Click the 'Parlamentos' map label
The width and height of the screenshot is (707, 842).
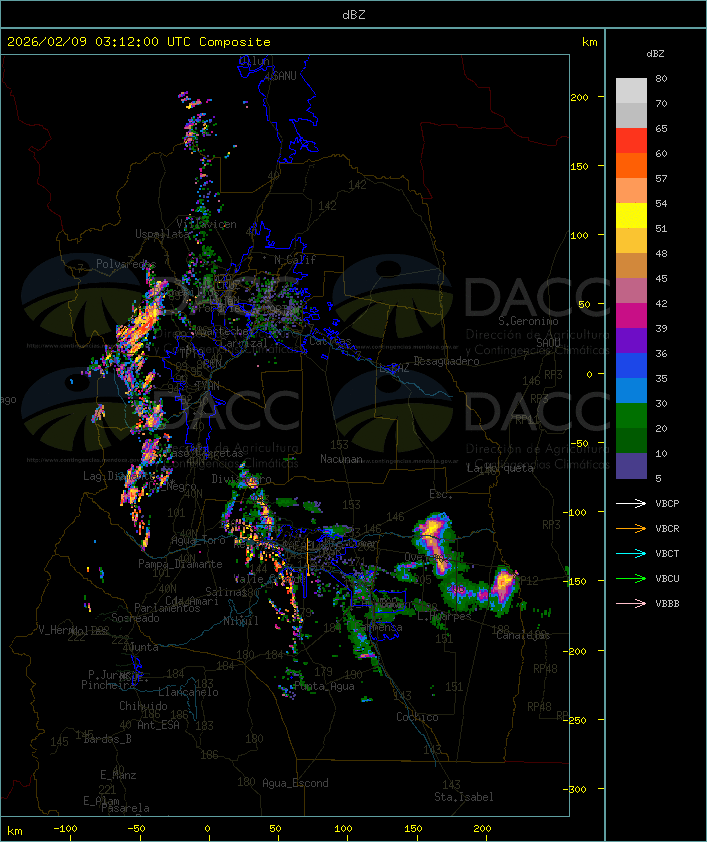pyautogui.click(x=167, y=608)
